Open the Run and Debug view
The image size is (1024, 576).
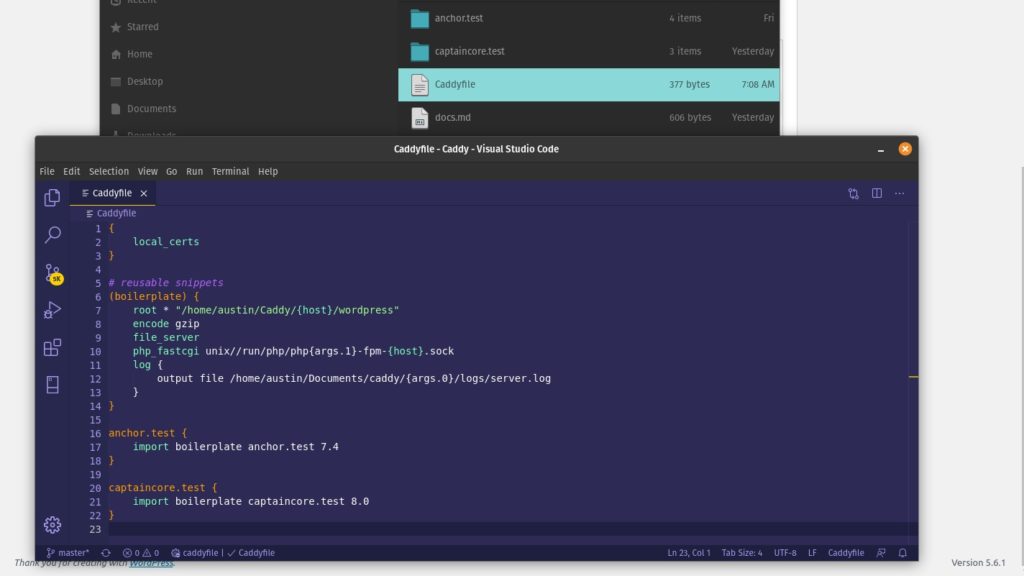pyautogui.click(x=52, y=310)
